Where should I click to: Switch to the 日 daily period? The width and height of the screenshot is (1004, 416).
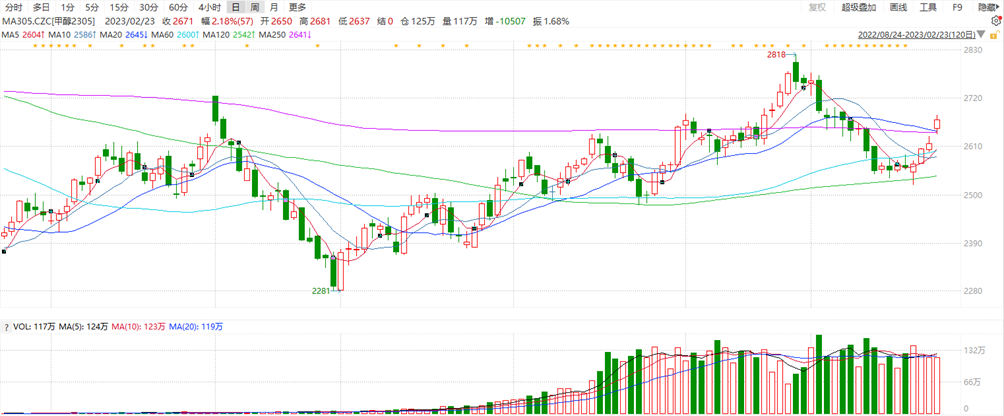pyautogui.click(x=236, y=7)
